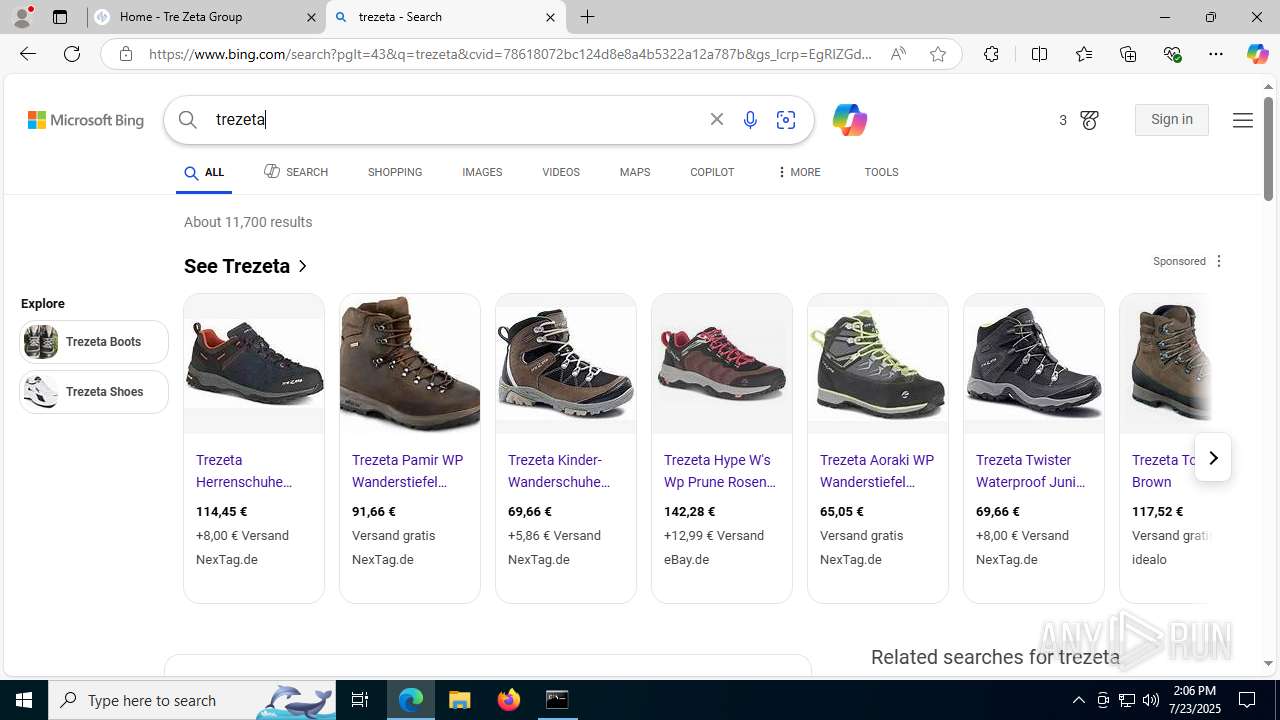Click the Sign in button
Image resolution: width=1280 pixels, height=720 pixels.
point(1172,120)
